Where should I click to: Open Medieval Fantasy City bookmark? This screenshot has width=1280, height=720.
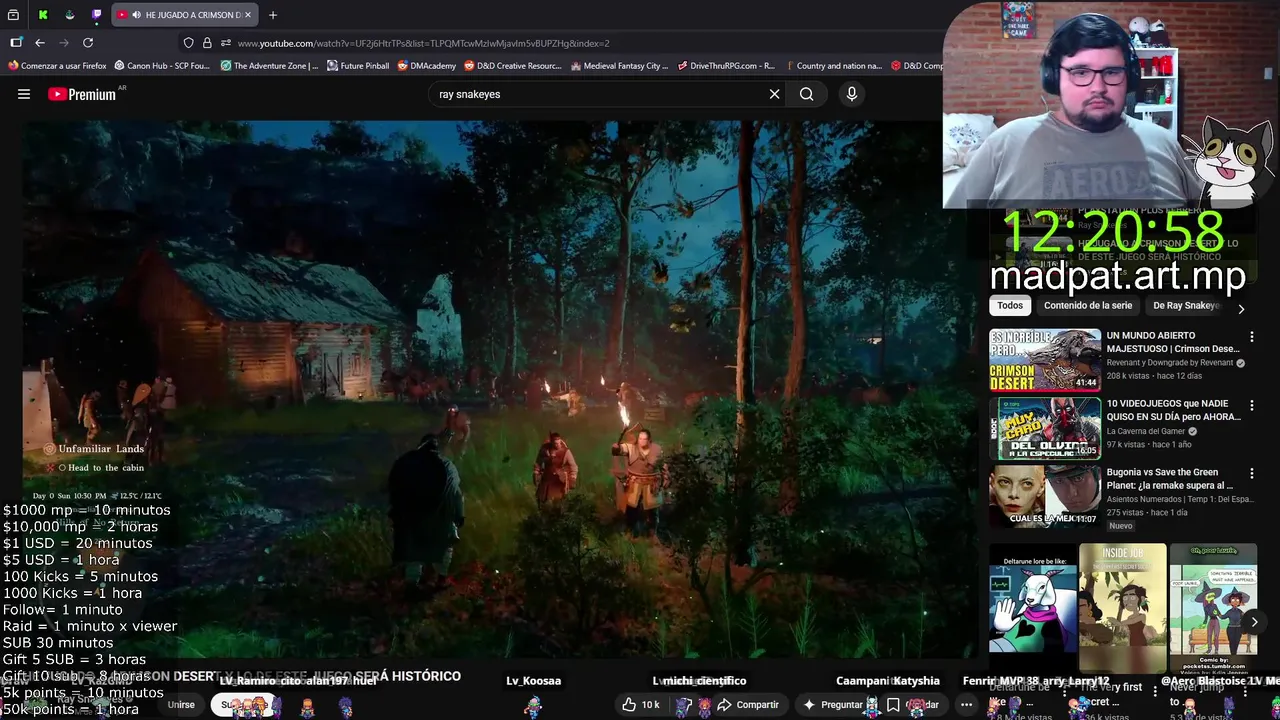pyautogui.click(x=619, y=66)
